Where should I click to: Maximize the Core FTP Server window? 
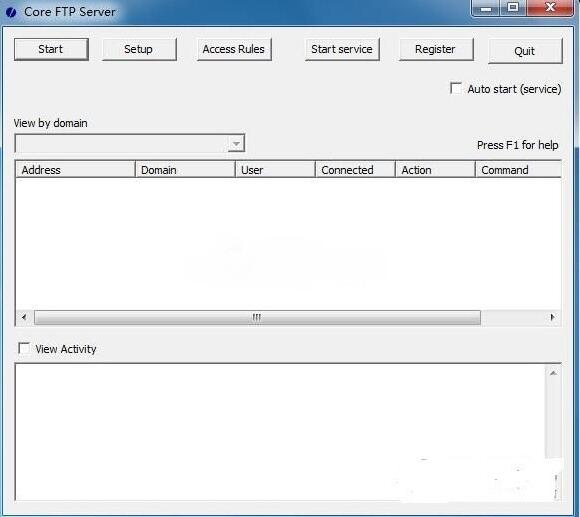513,8
